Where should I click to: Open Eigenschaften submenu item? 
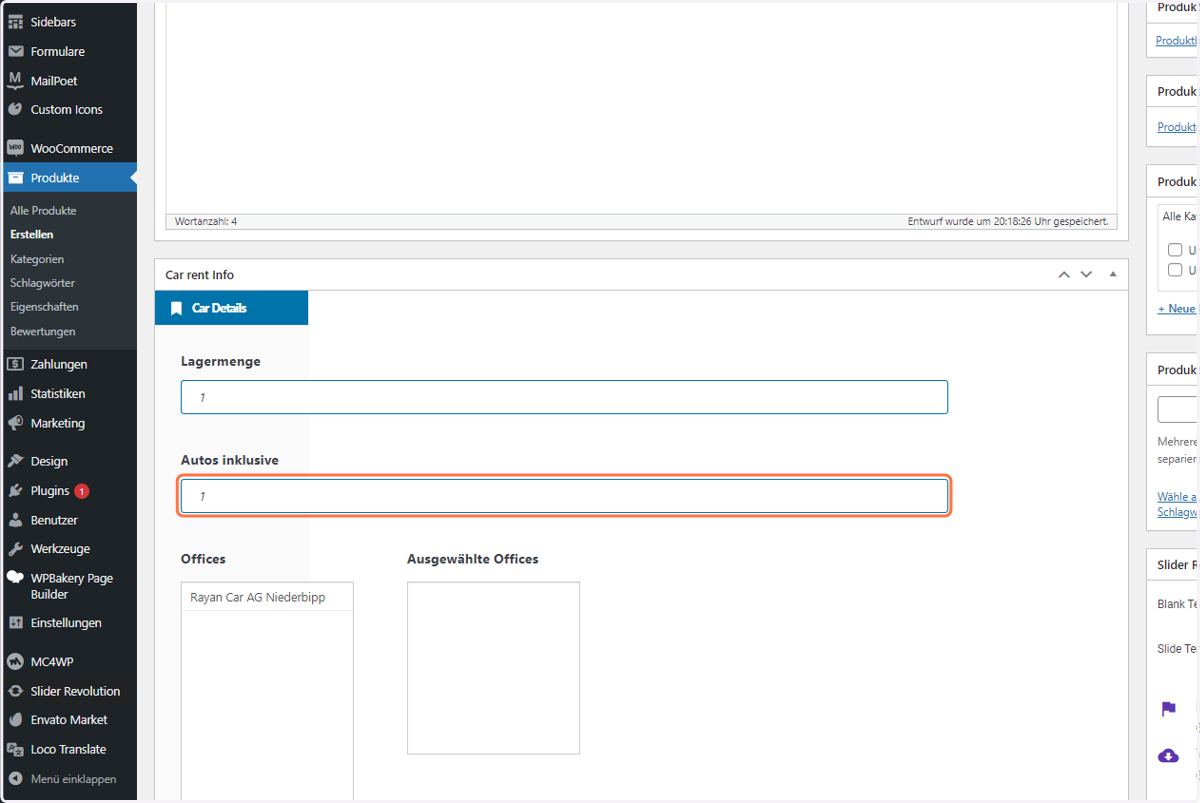[x=44, y=307]
